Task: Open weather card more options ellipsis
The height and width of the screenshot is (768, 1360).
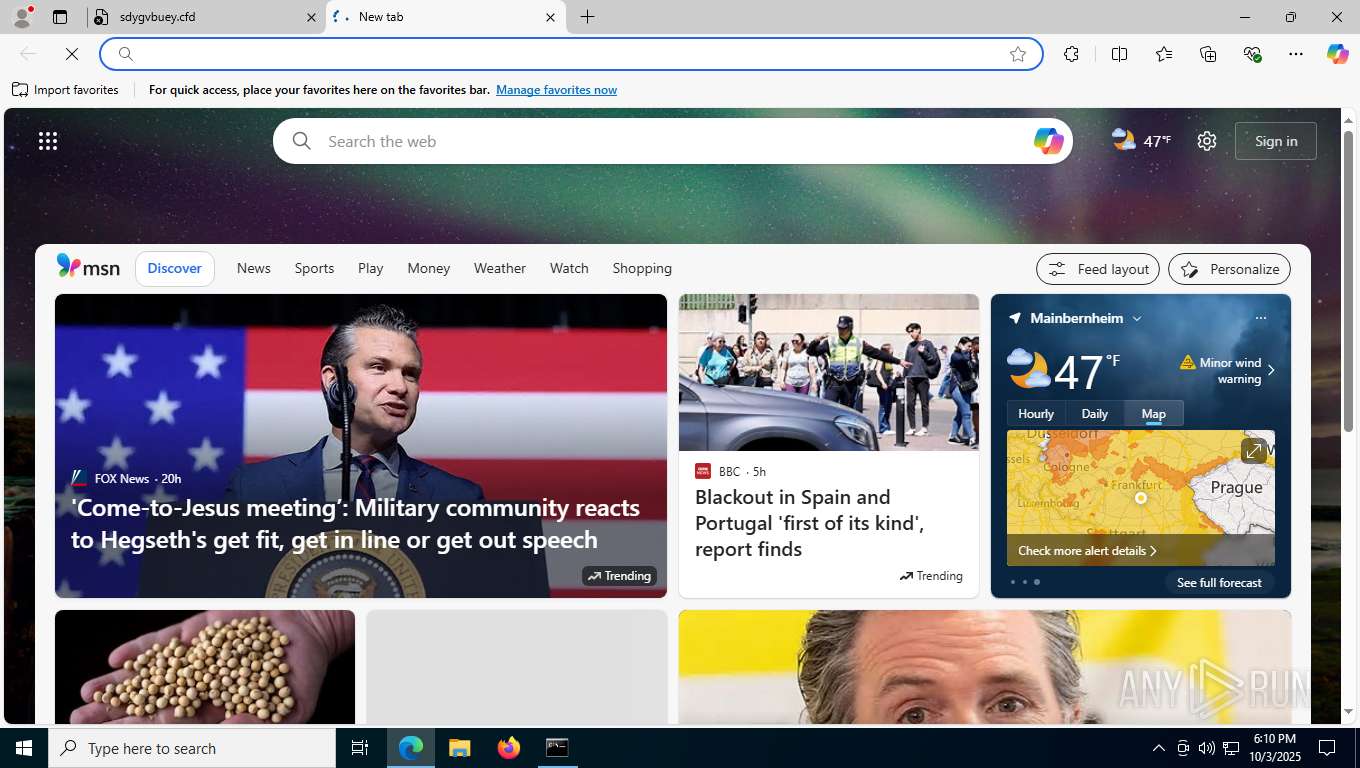Action: click(1260, 318)
